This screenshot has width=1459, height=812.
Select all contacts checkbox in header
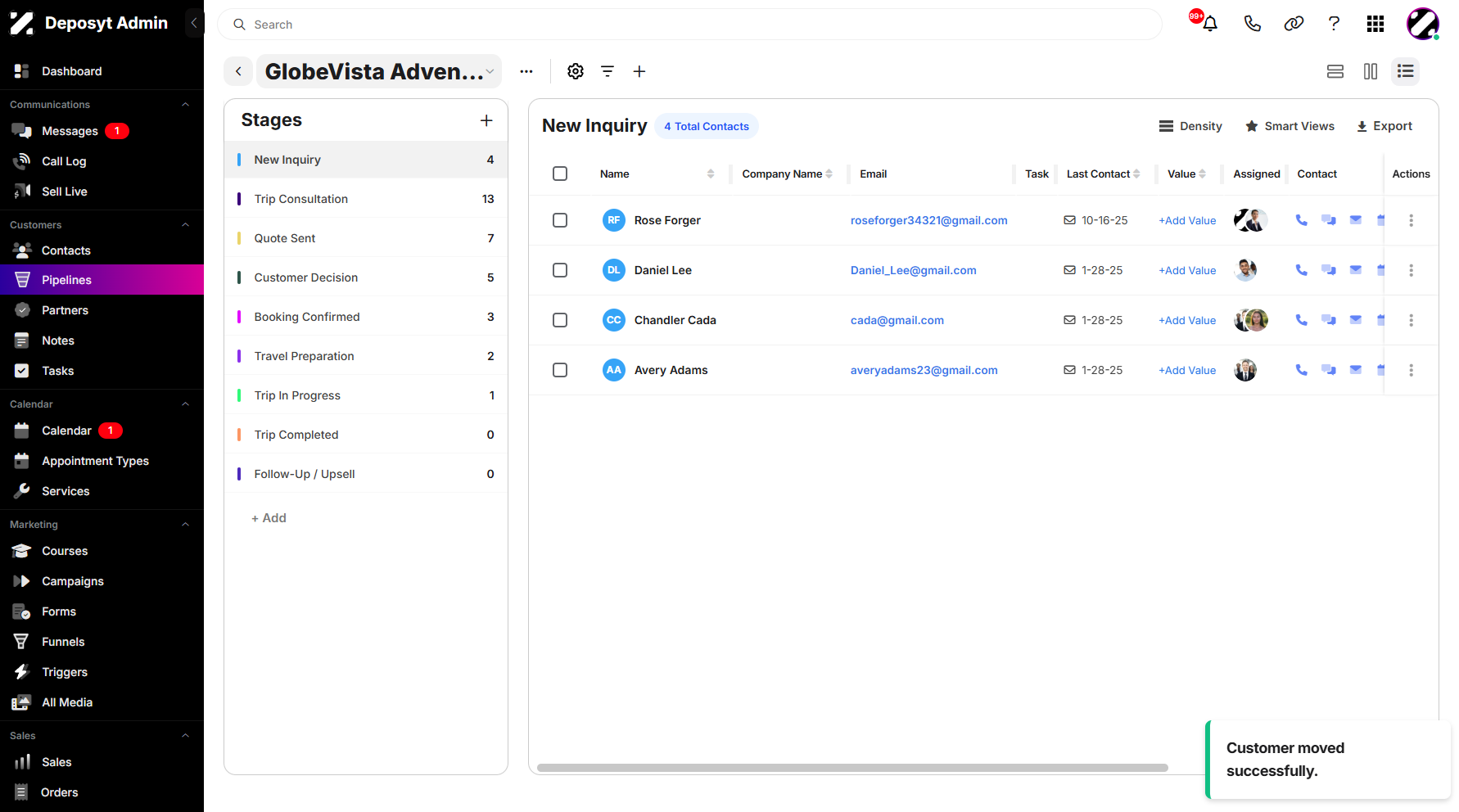[560, 174]
